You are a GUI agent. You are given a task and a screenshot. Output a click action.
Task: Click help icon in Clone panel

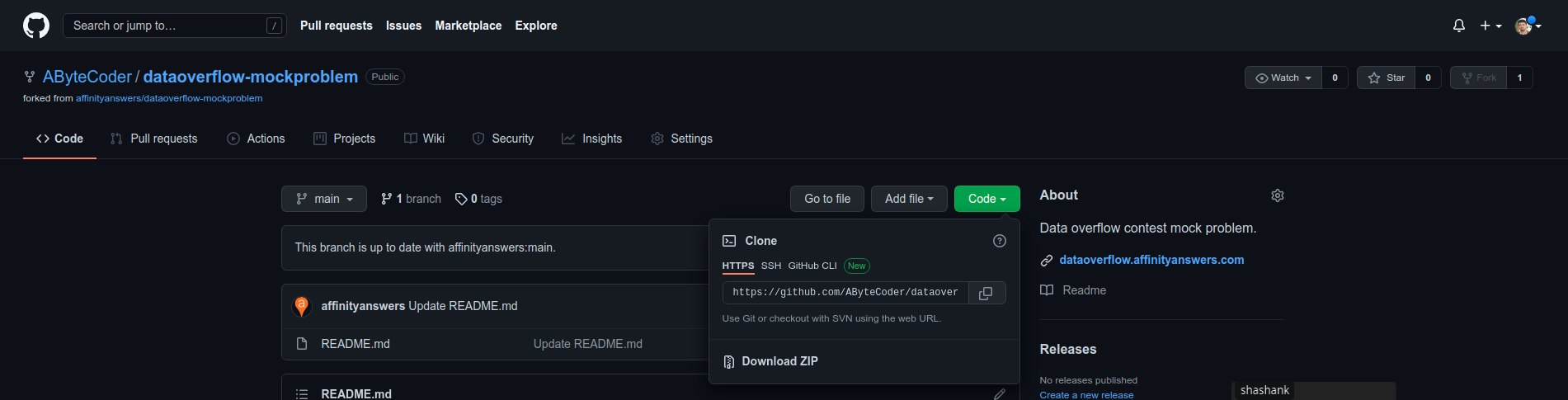coord(1000,241)
